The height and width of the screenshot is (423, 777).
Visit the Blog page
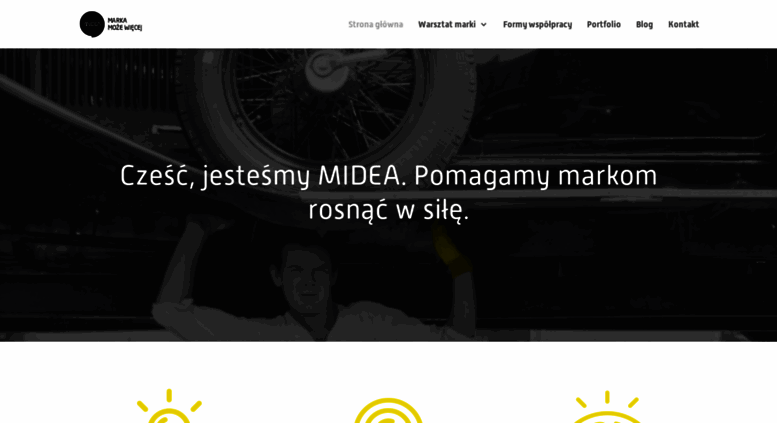click(x=644, y=24)
